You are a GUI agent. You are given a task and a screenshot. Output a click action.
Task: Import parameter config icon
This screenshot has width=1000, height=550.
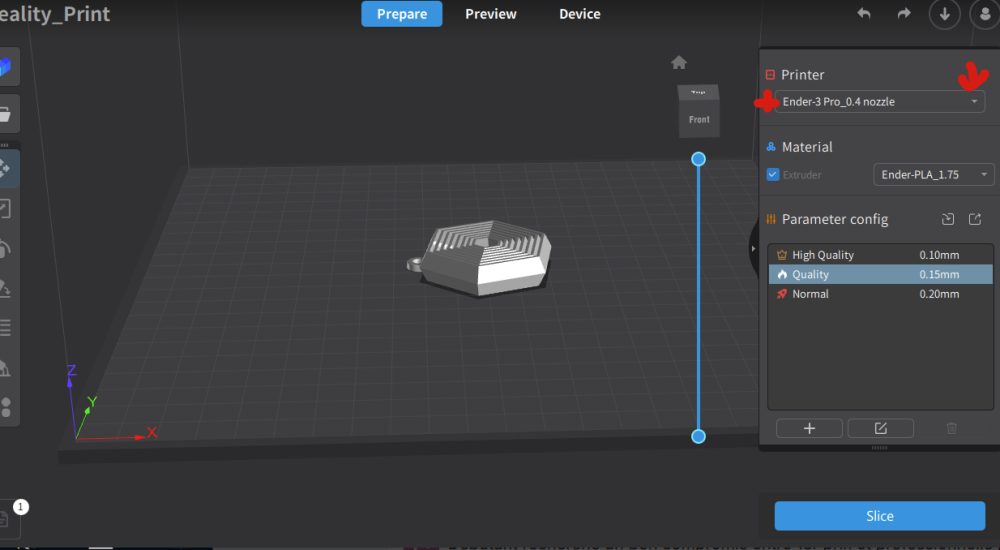[x=948, y=219]
